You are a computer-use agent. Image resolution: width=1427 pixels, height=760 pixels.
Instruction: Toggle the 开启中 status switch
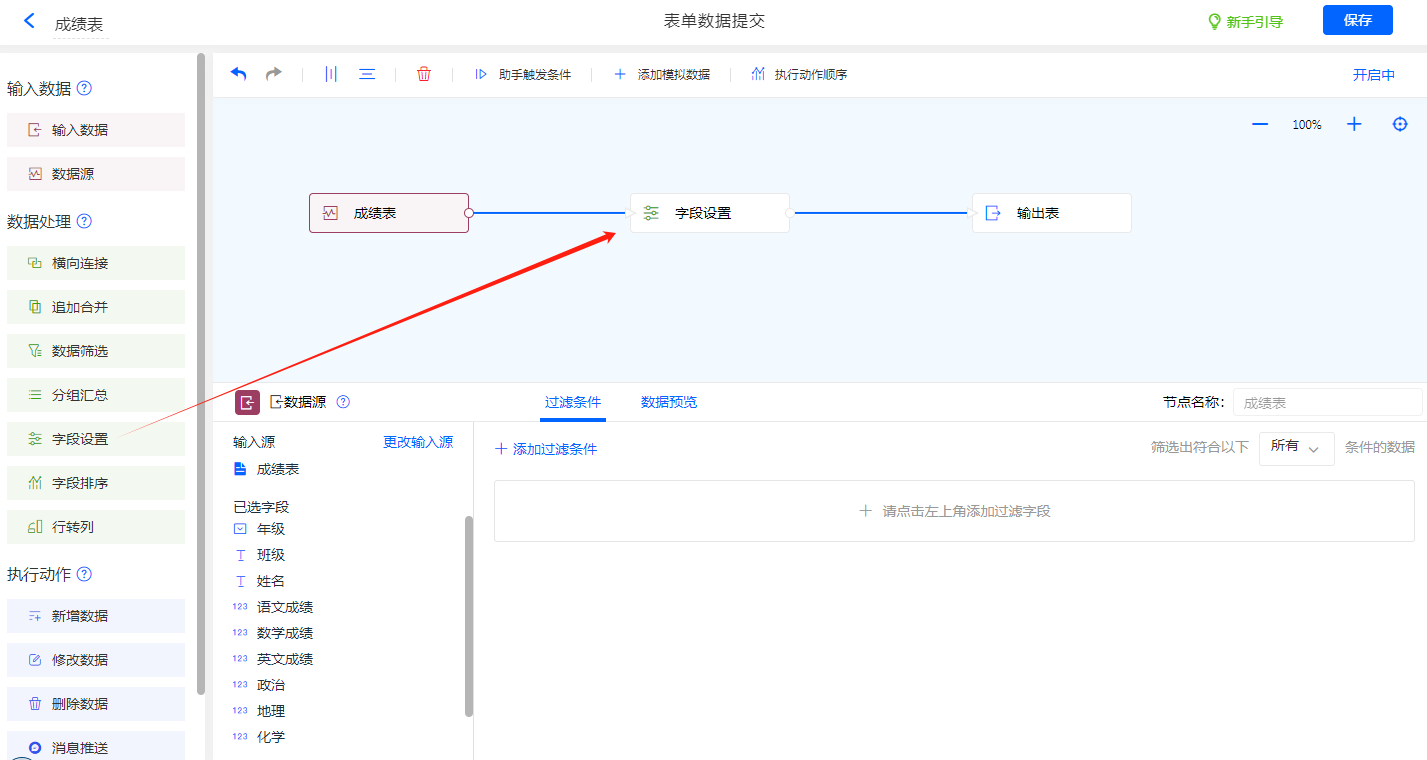point(1373,75)
